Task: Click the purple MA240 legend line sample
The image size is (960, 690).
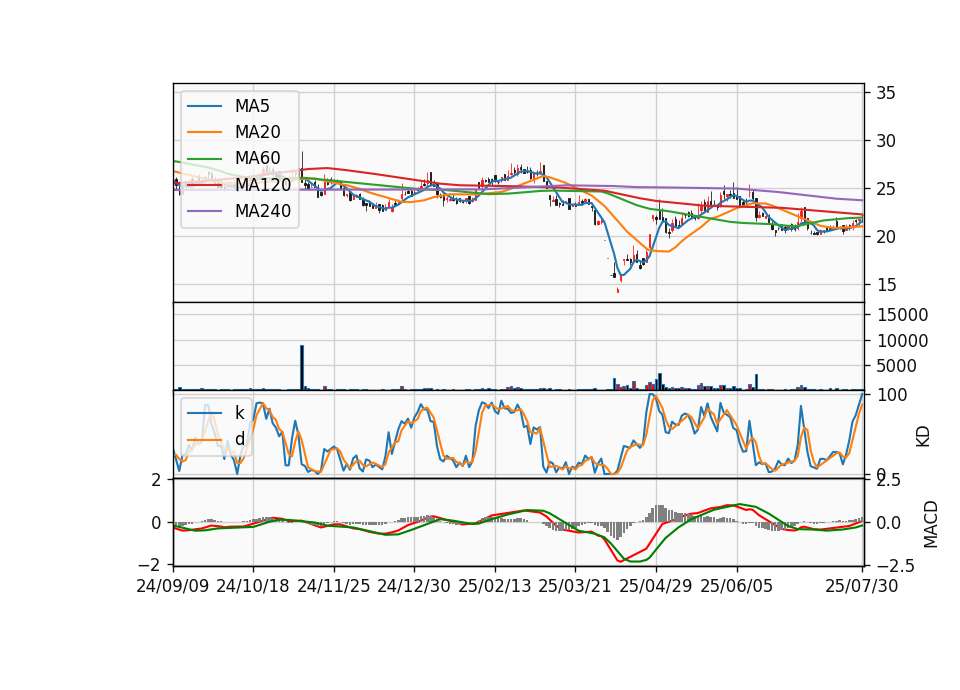Action: pos(204,211)
